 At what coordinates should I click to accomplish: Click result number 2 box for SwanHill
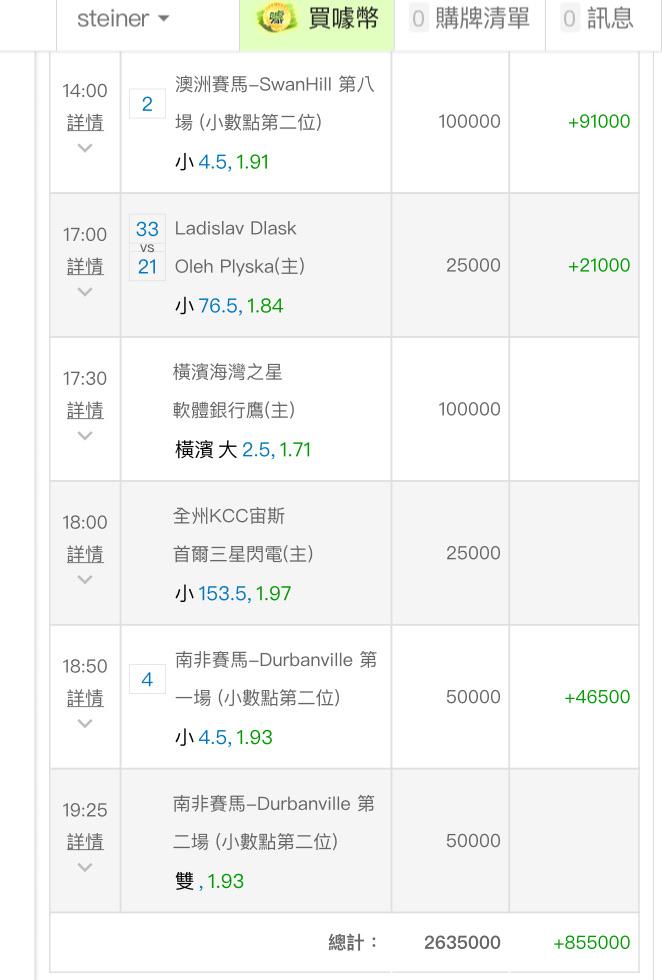147,104
